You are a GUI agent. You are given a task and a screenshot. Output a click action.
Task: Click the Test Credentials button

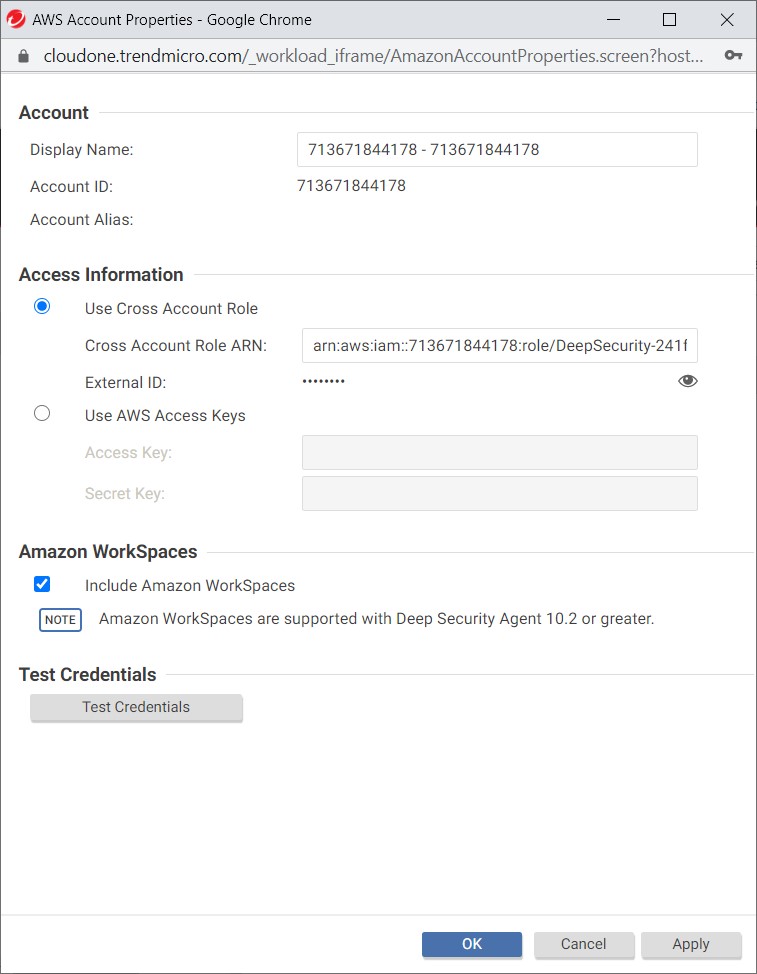pos(136,708)
